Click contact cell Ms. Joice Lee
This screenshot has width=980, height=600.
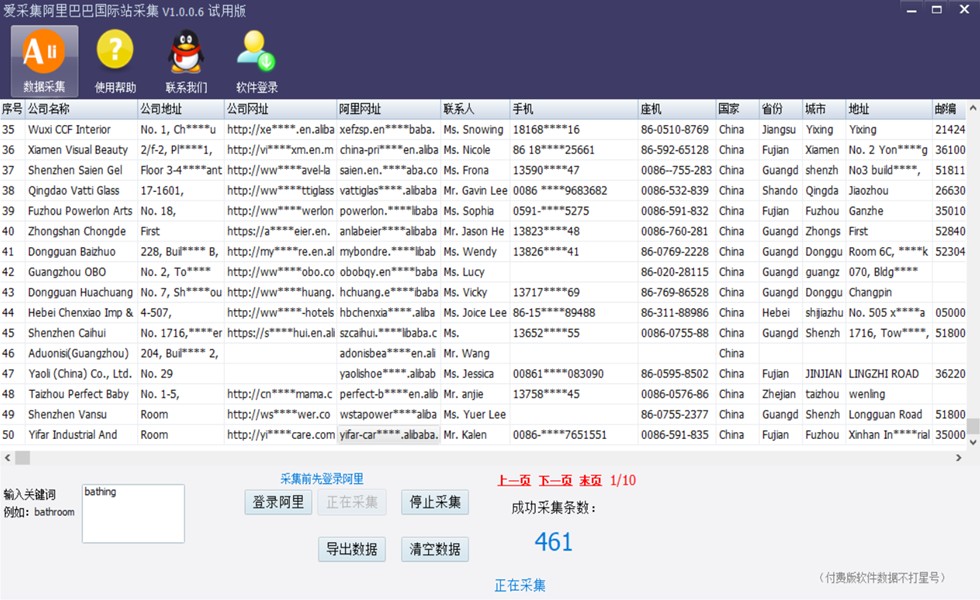(476, 313)
